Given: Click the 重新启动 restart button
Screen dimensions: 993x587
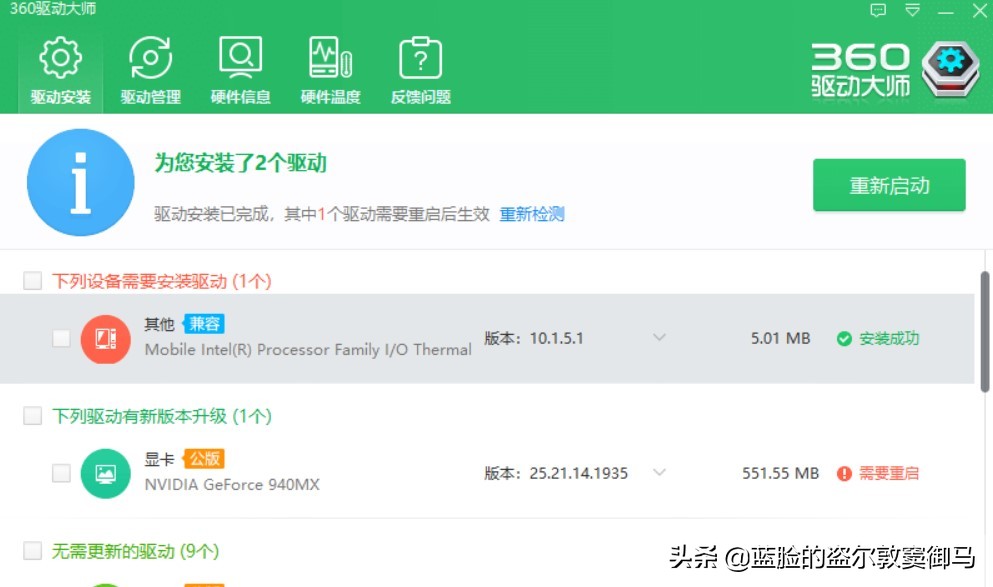Looking at the screenshot, I should [888, 186].
